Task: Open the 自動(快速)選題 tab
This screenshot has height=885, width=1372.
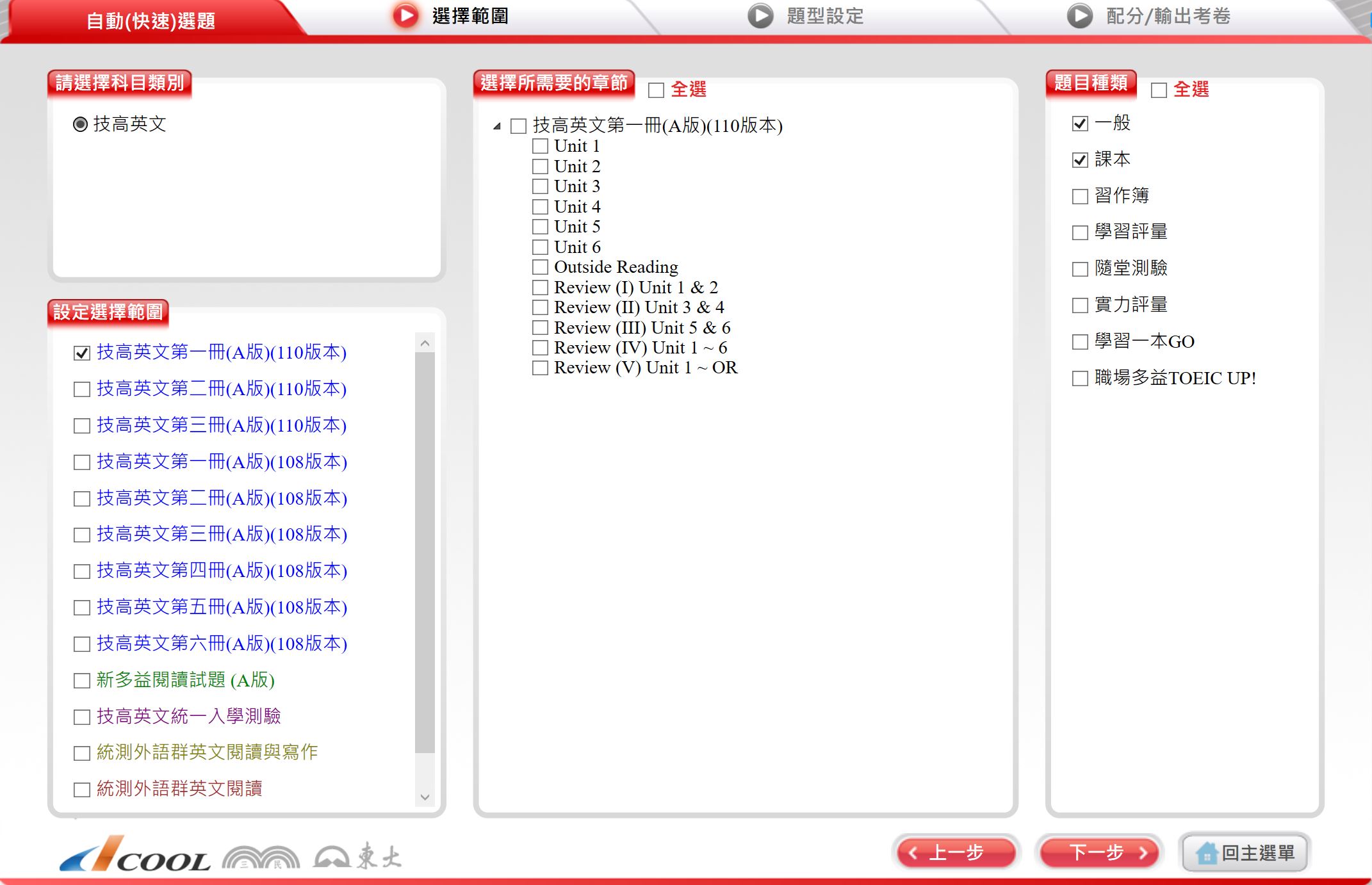Action: 151,20
